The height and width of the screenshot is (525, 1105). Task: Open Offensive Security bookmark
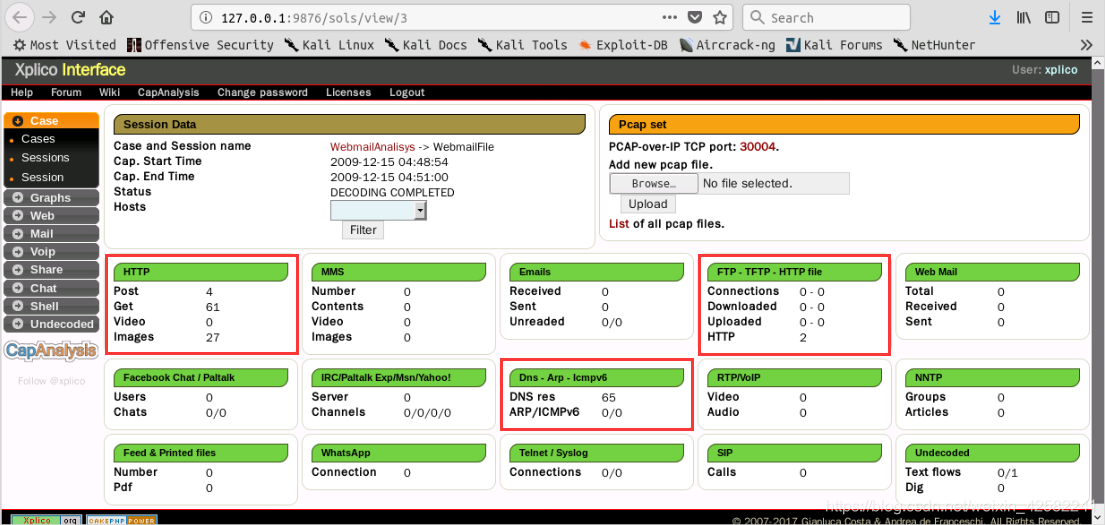coord(200,45)
